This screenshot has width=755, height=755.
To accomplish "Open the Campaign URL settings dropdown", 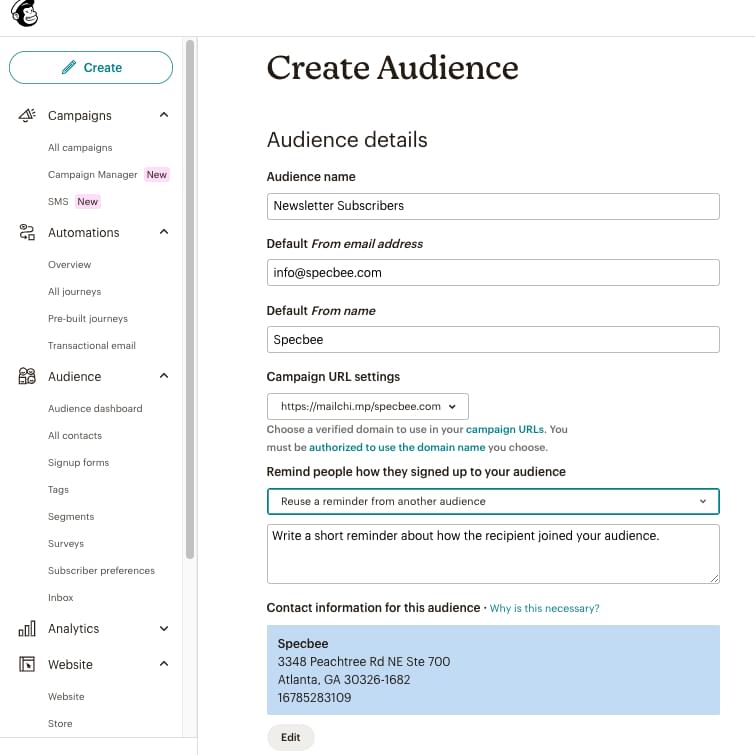I will (x=367, y=406).
